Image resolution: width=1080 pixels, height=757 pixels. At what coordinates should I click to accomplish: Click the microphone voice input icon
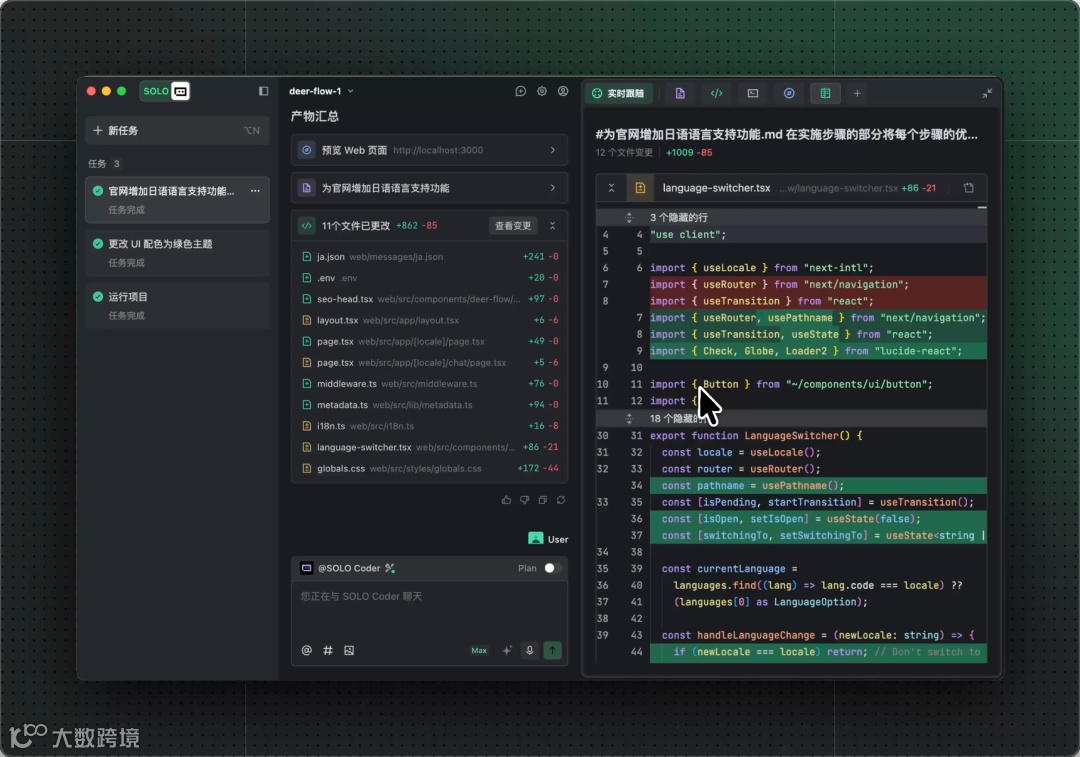point(530,650)
